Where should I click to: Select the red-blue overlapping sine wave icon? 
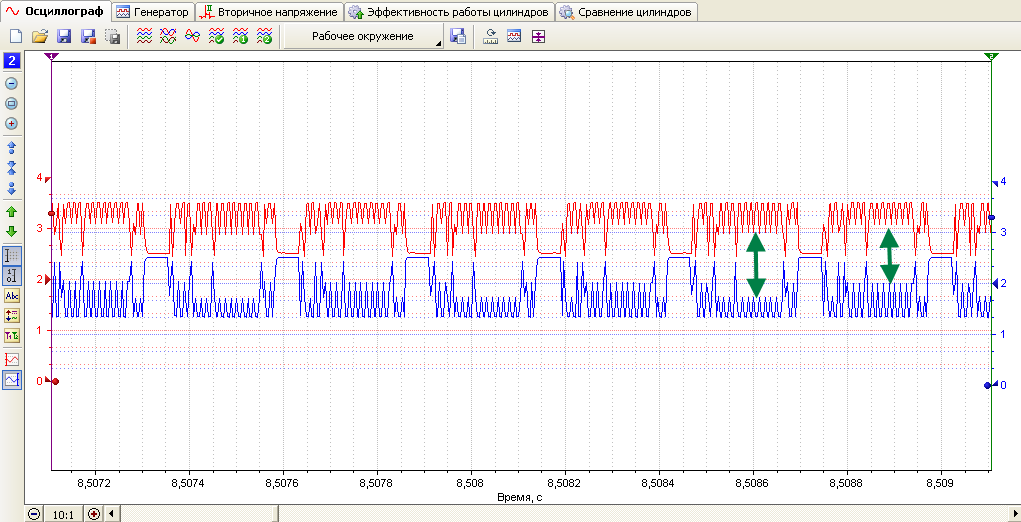pyautogui.click(x=192, y=37)
